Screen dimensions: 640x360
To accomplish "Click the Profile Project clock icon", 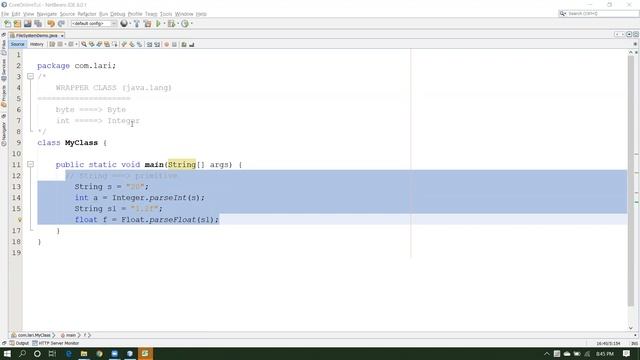I will [x=185, y=24].
